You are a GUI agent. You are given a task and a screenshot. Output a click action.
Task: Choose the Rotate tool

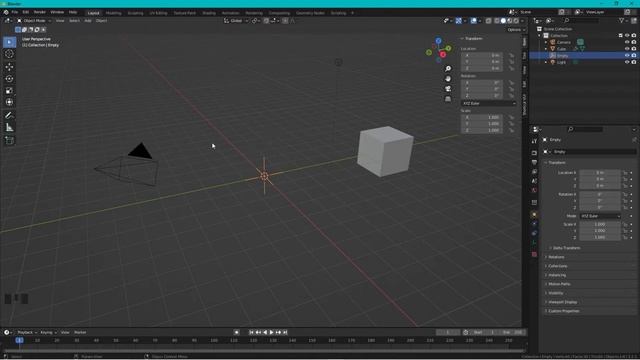(9, 78)
